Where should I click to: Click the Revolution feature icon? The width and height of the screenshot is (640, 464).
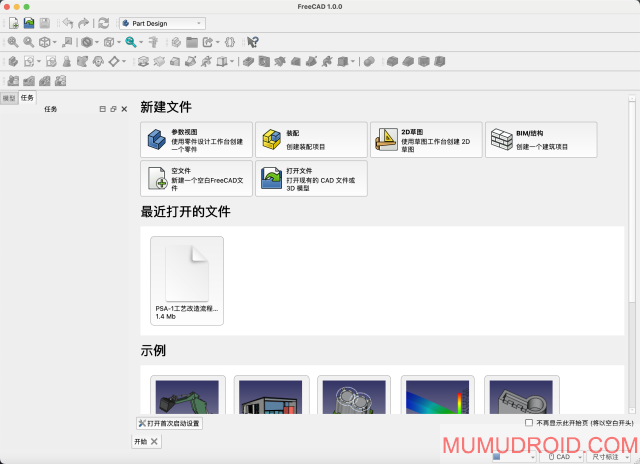click(x=159, y=62)
